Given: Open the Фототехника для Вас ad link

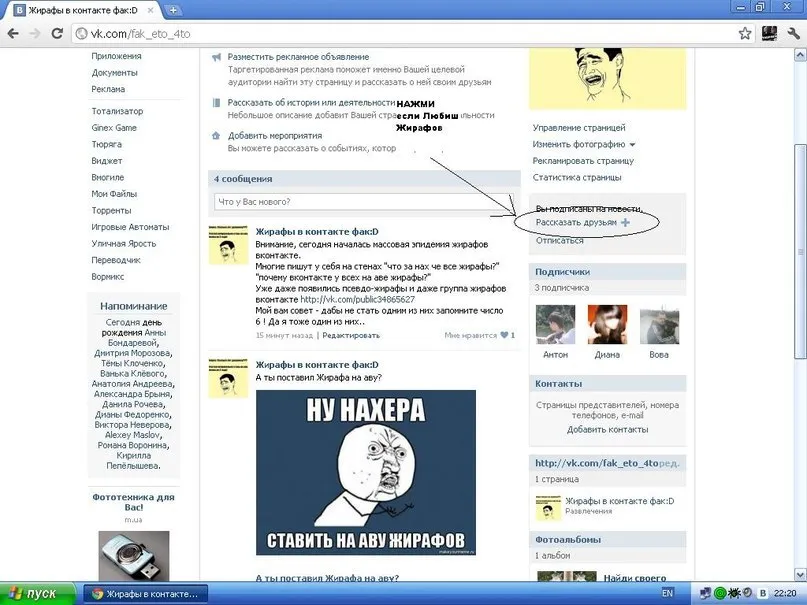Looking at the screenshot, I should [x=133, y=502].
